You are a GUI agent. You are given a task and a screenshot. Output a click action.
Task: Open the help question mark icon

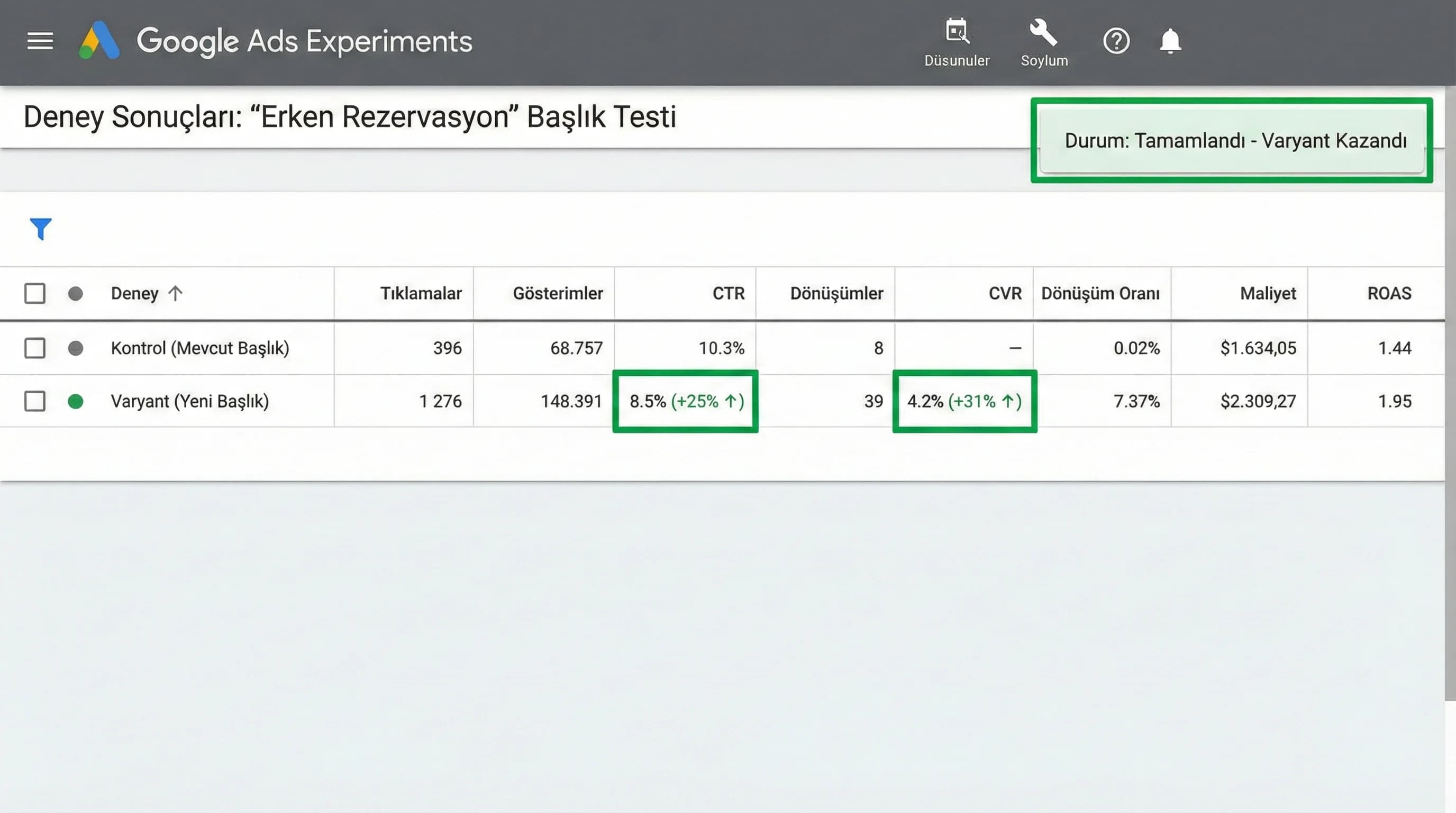1116,41
